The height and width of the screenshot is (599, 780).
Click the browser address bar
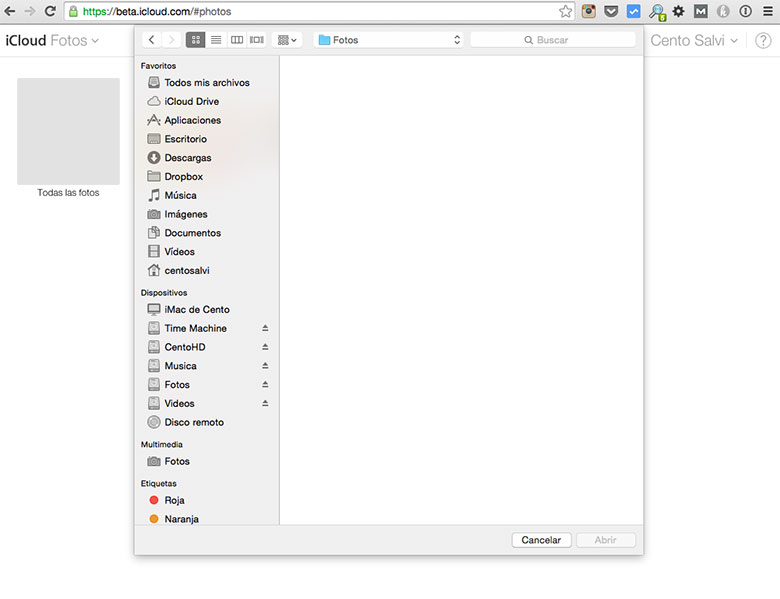318,11
